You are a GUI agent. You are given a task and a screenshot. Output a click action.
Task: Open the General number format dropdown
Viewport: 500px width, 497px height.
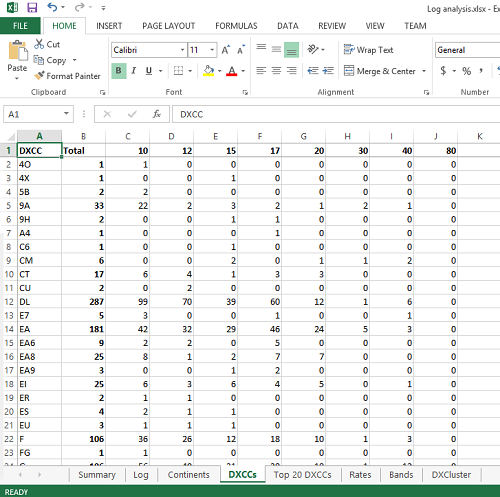[467, 50]
